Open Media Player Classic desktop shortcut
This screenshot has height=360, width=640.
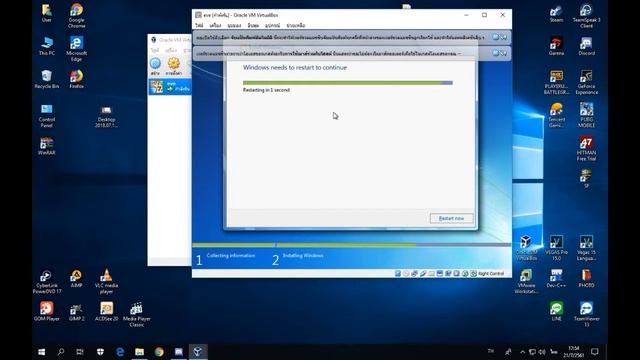(136, 314)
